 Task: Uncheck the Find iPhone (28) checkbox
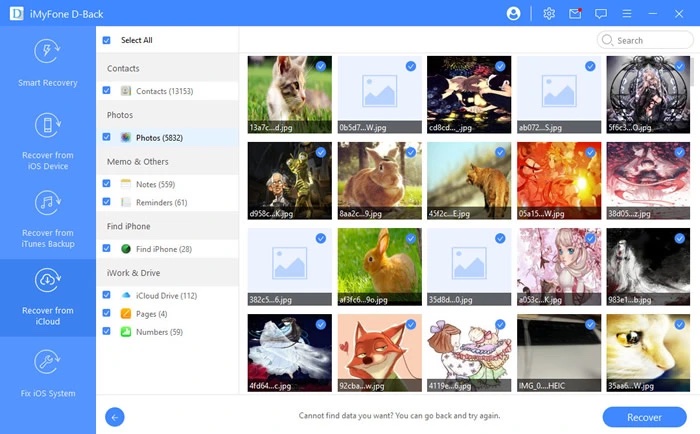click(x=106, y=248)
